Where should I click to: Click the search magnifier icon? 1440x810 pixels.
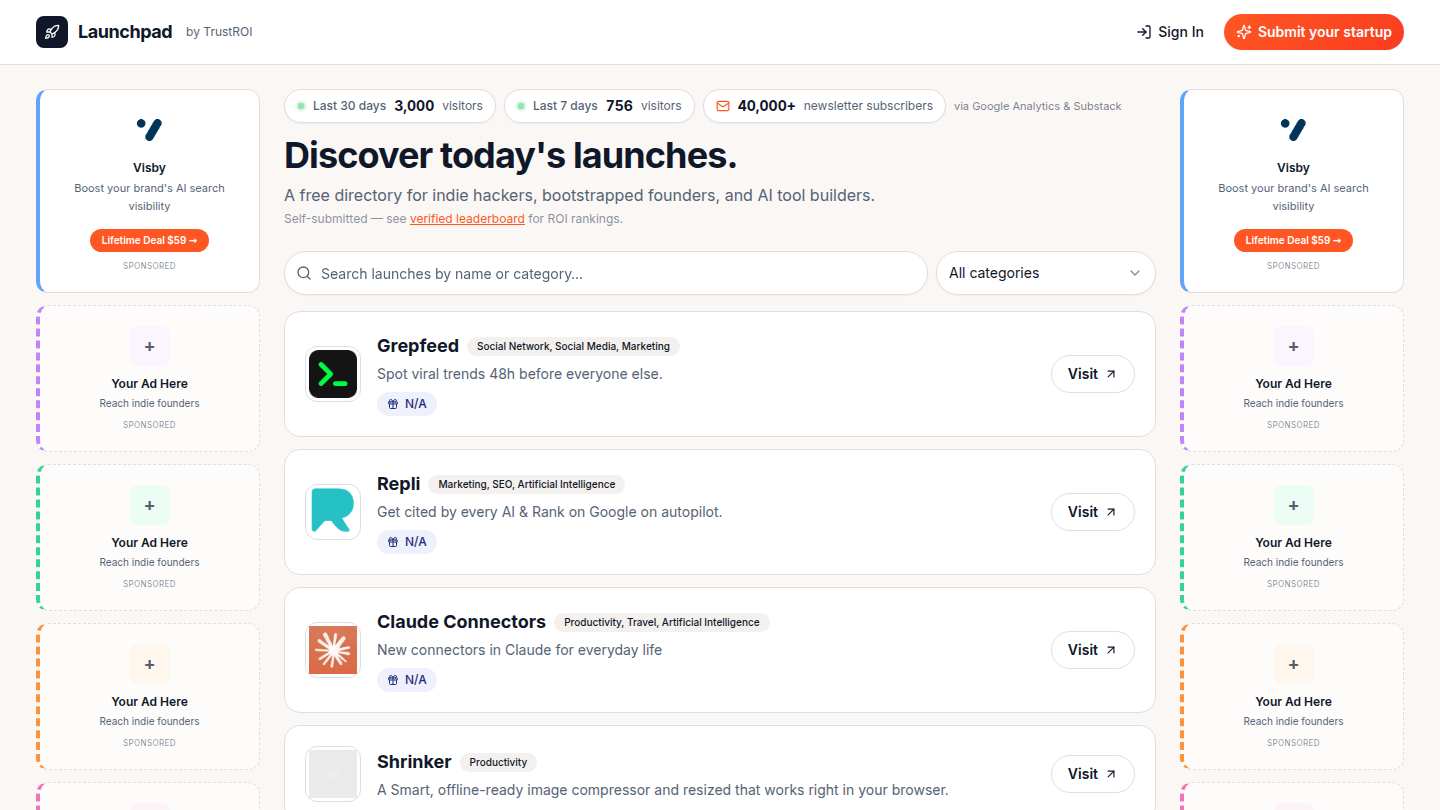[304, 273]
